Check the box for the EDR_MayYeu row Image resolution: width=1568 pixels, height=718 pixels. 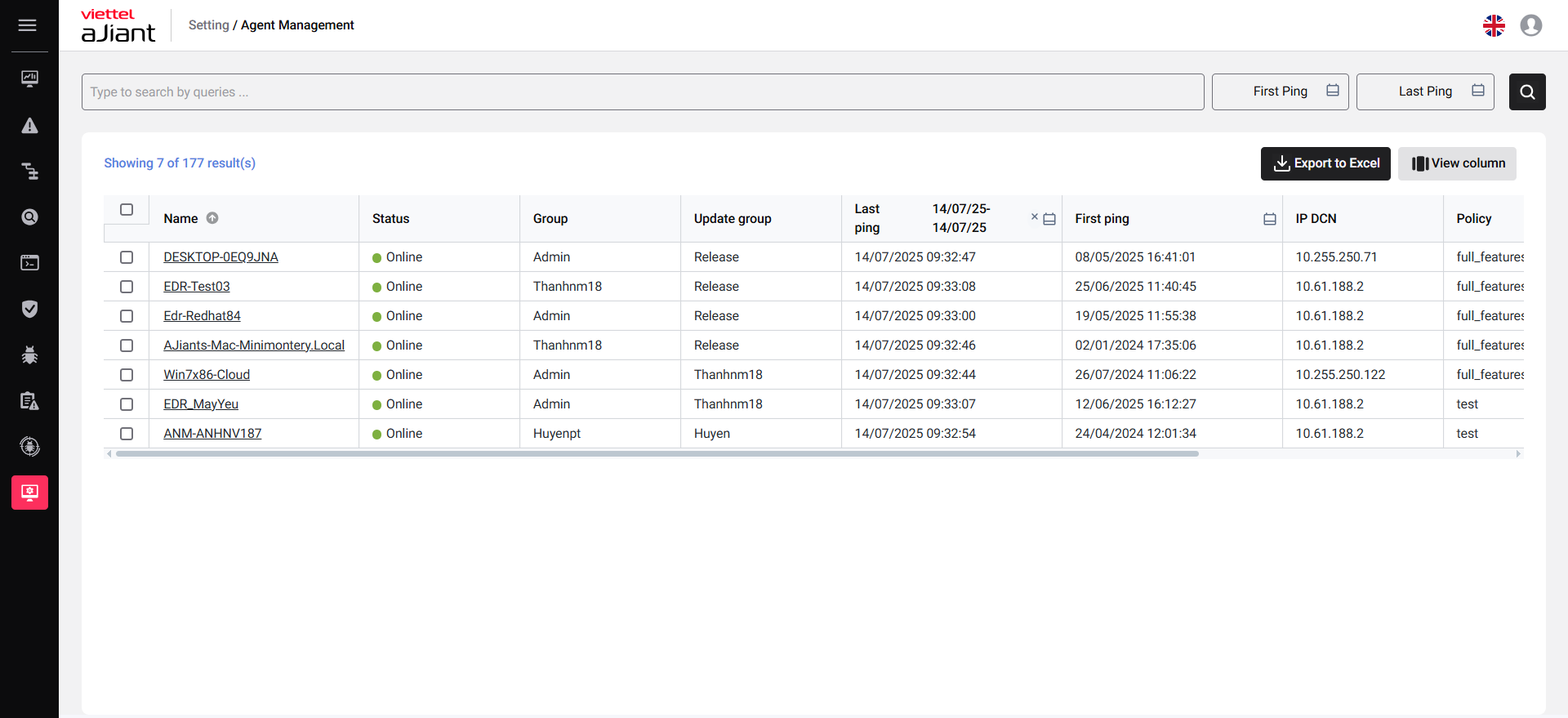pos(127,404)
